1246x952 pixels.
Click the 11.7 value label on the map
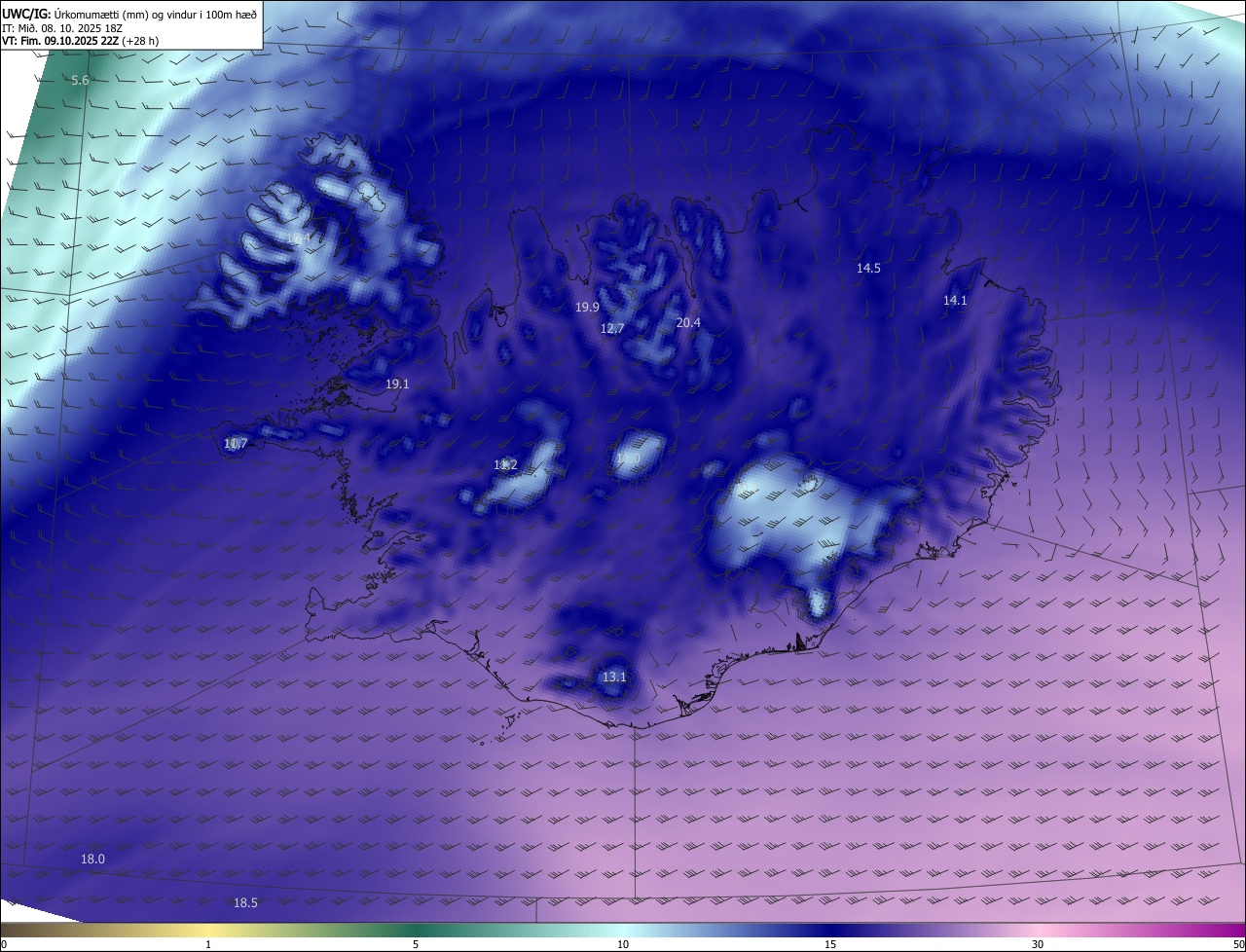click(x=236, y=443)
